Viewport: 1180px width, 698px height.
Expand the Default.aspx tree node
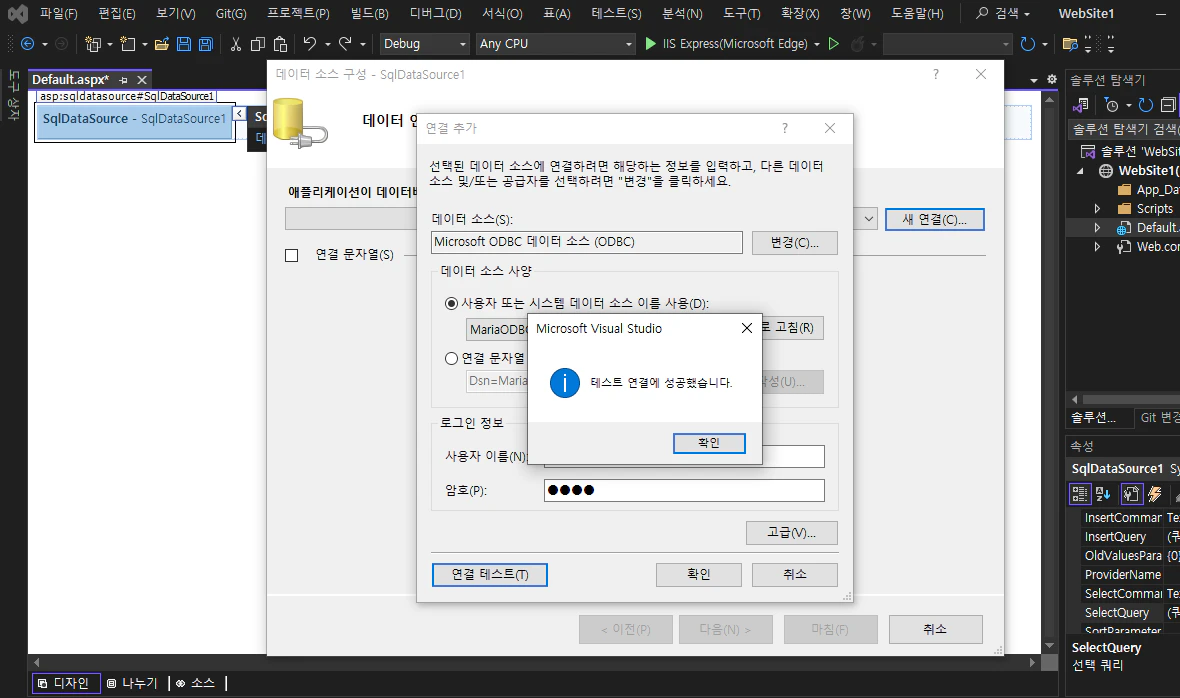pos(1097,227)
